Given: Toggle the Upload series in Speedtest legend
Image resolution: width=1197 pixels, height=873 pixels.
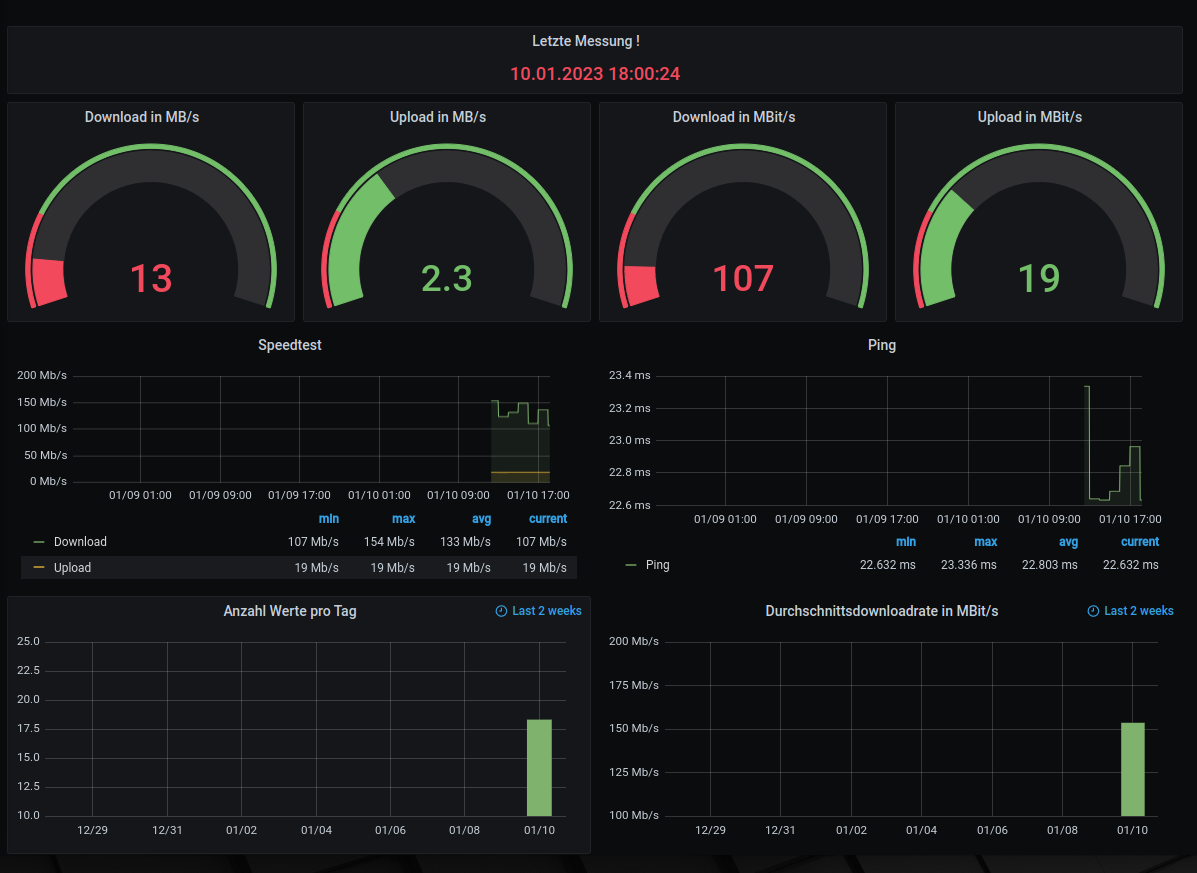Looking at the screenshot, I should coord(73,568).
